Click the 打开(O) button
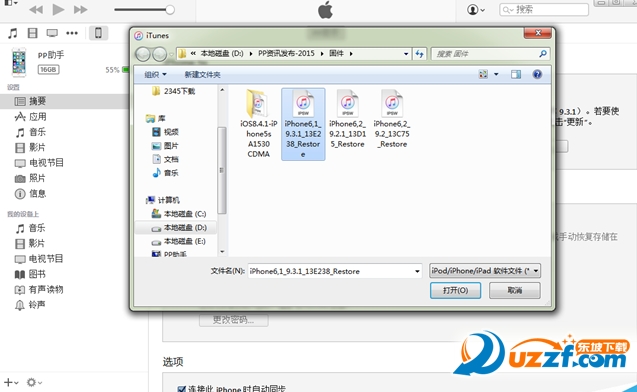 pyautogui.click(x=455, y=290)
